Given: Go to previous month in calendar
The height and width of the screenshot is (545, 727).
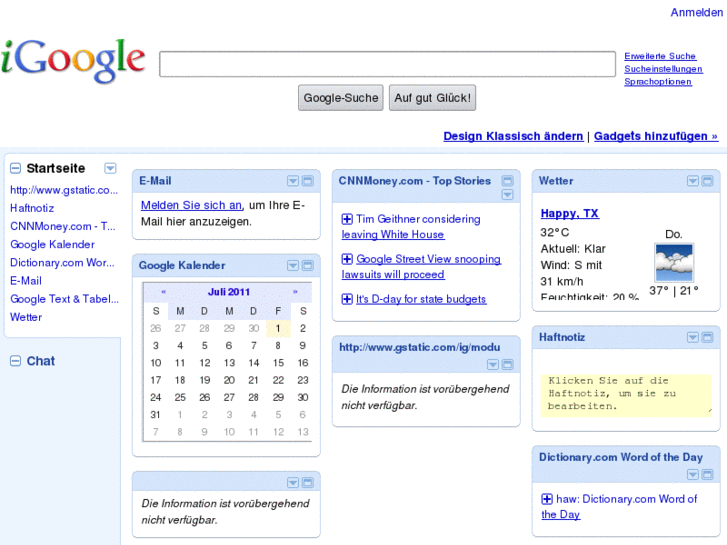Looking at the screenshot, I should [x=163, y=292].
